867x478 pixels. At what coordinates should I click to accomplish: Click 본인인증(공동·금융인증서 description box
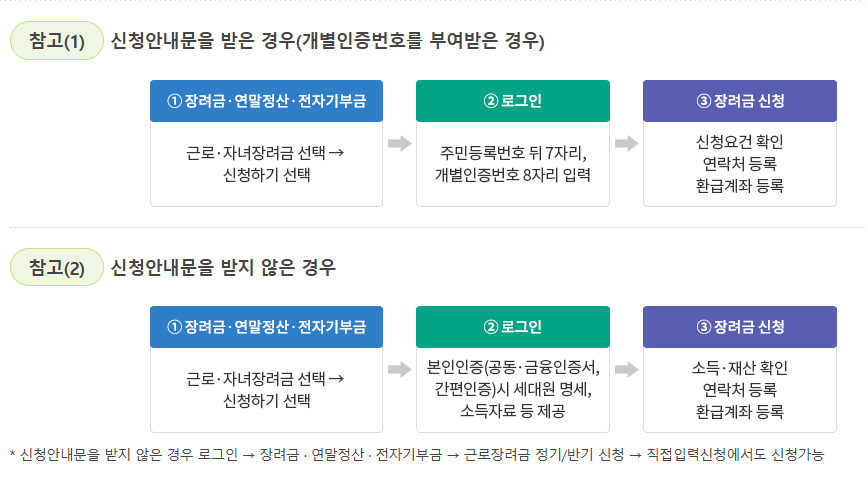pyautogui.click(x=513, y=390)
